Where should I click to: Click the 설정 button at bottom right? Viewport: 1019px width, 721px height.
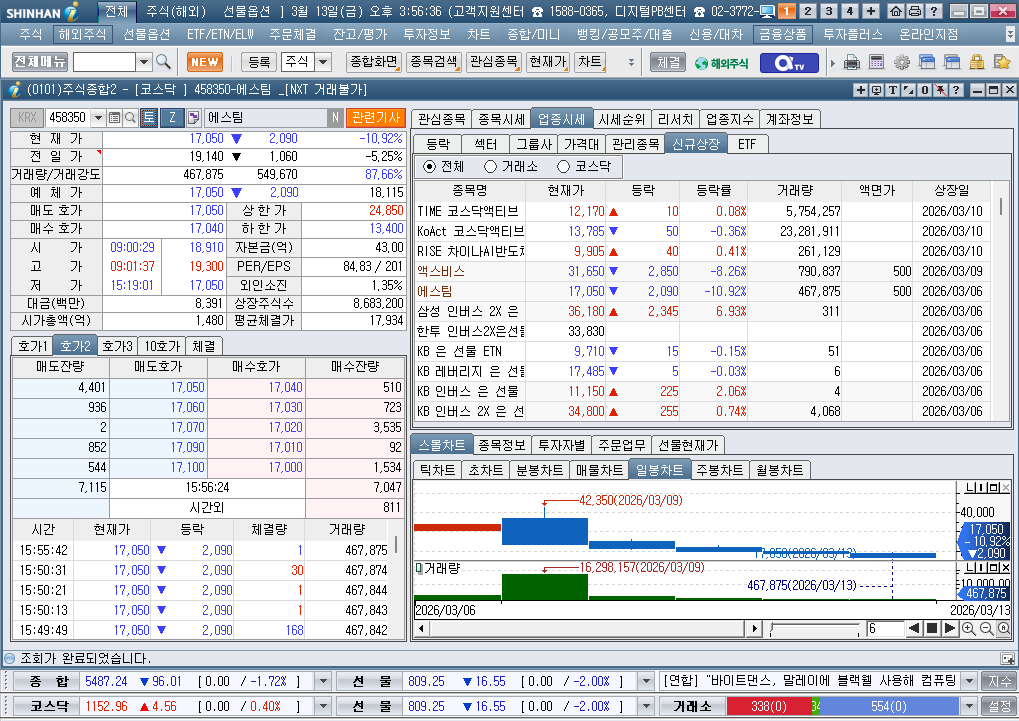[x=999, y=706]
